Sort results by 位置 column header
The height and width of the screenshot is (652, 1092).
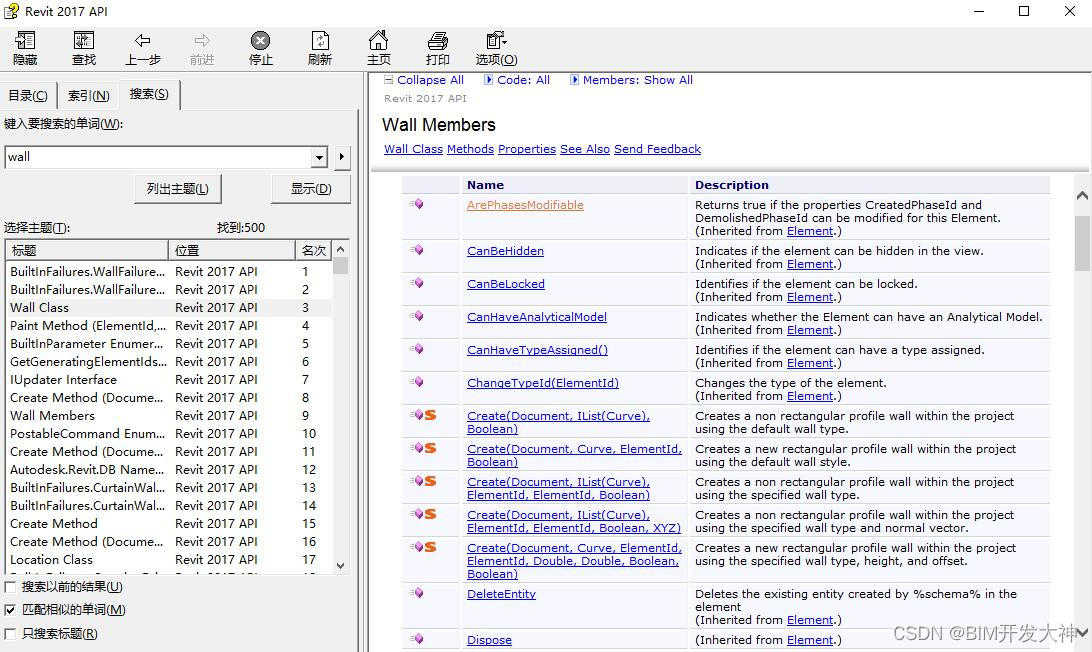232,250
